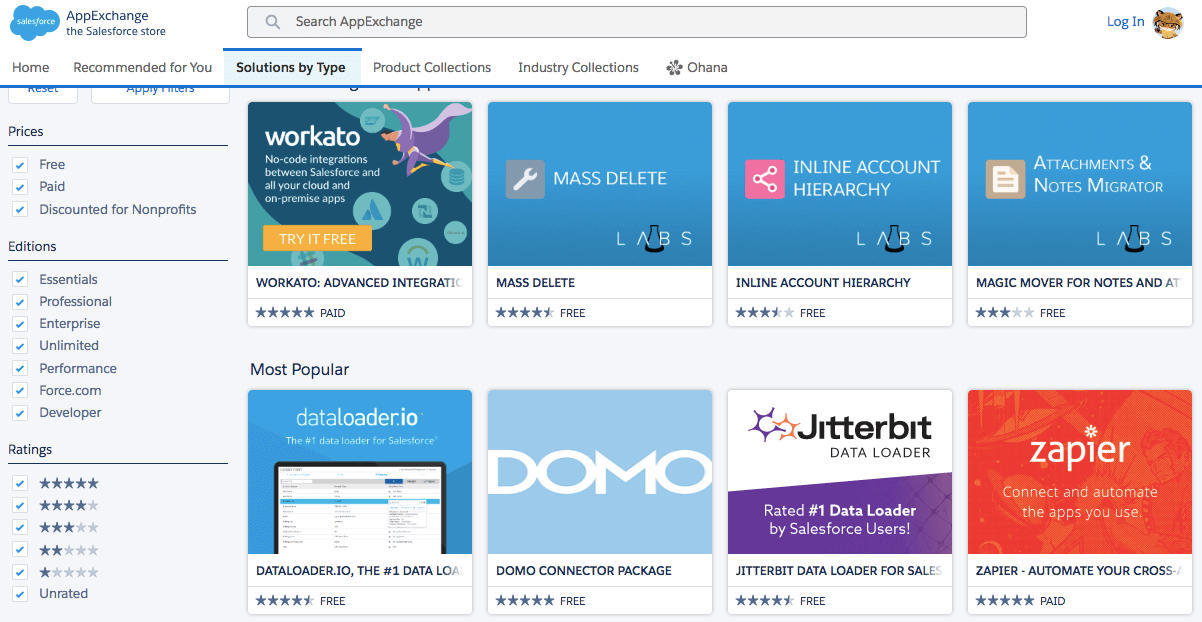1202x622 pixels.
Task: Click the star rating under Zapier card
Action: [x=1005, y=601]
